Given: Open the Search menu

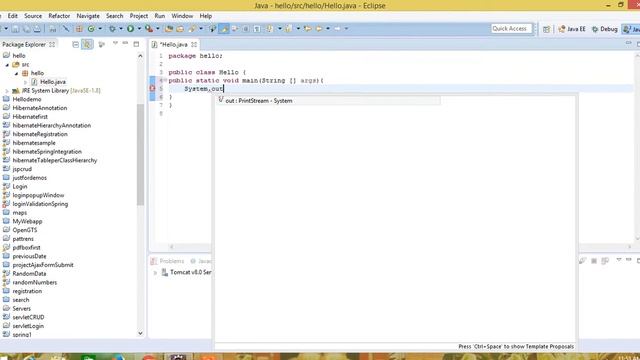Looking at the screenshot, I should point(115,16).
